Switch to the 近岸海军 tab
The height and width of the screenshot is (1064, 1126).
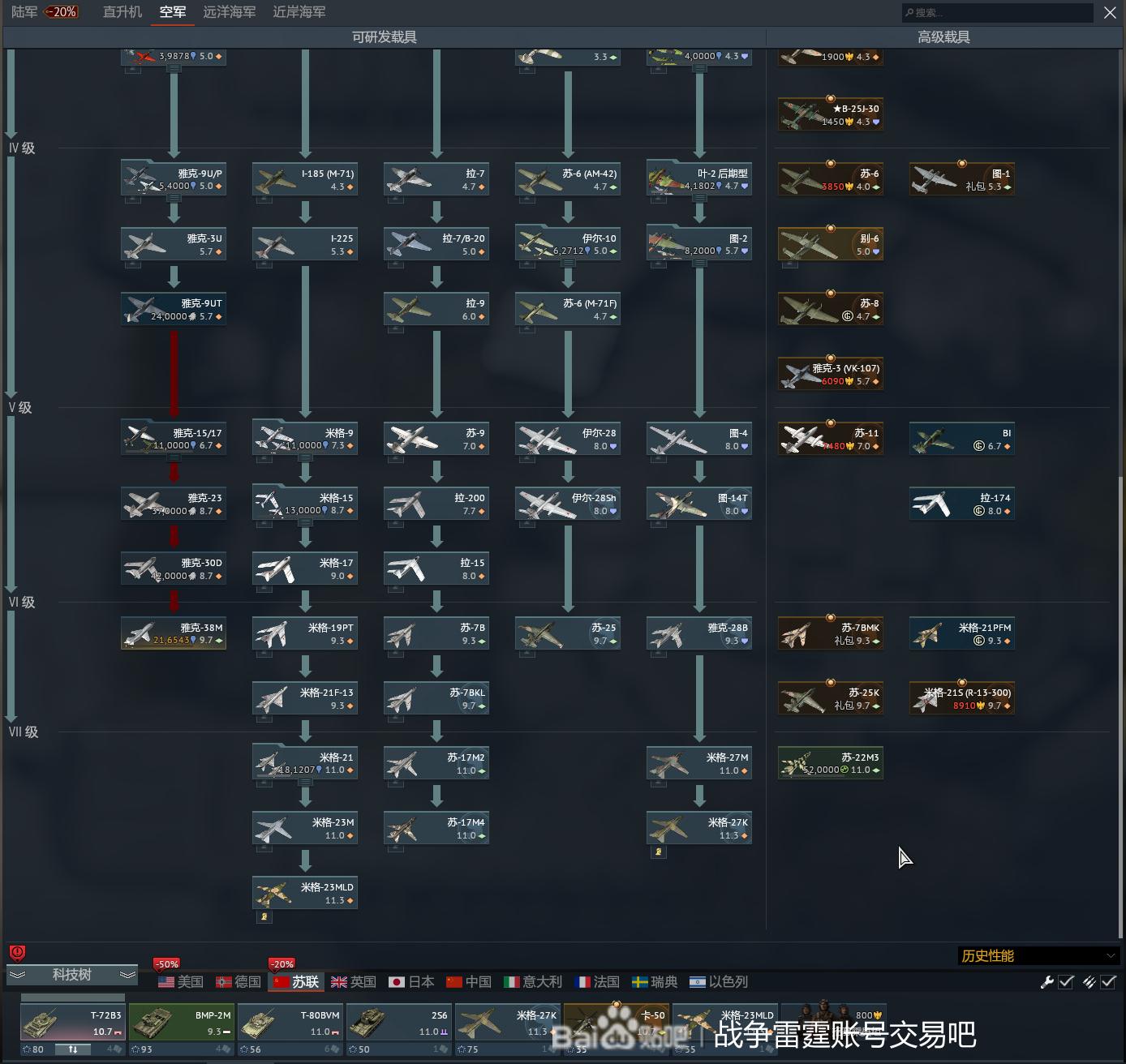coord(299,12)
